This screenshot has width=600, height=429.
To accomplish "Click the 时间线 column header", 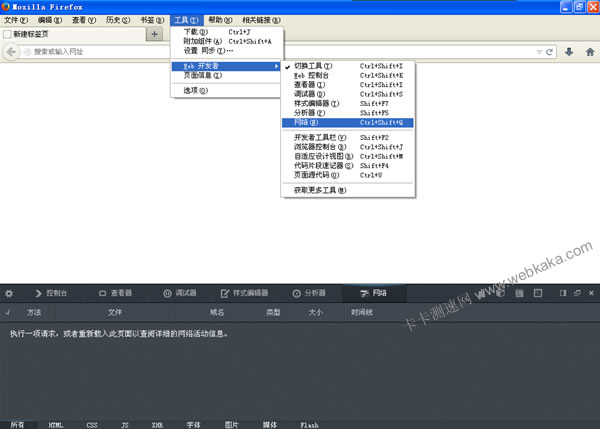I will 362,312.
